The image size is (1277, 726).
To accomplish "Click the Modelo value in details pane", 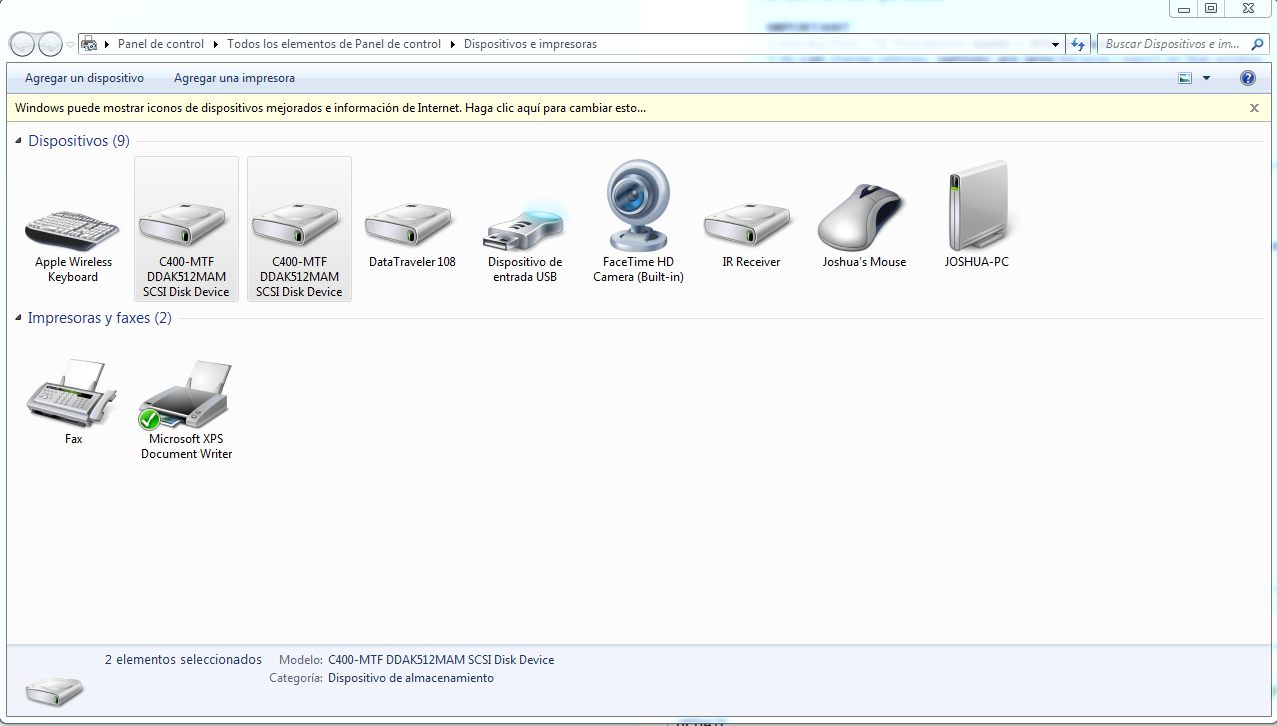I will pos(441,660).
